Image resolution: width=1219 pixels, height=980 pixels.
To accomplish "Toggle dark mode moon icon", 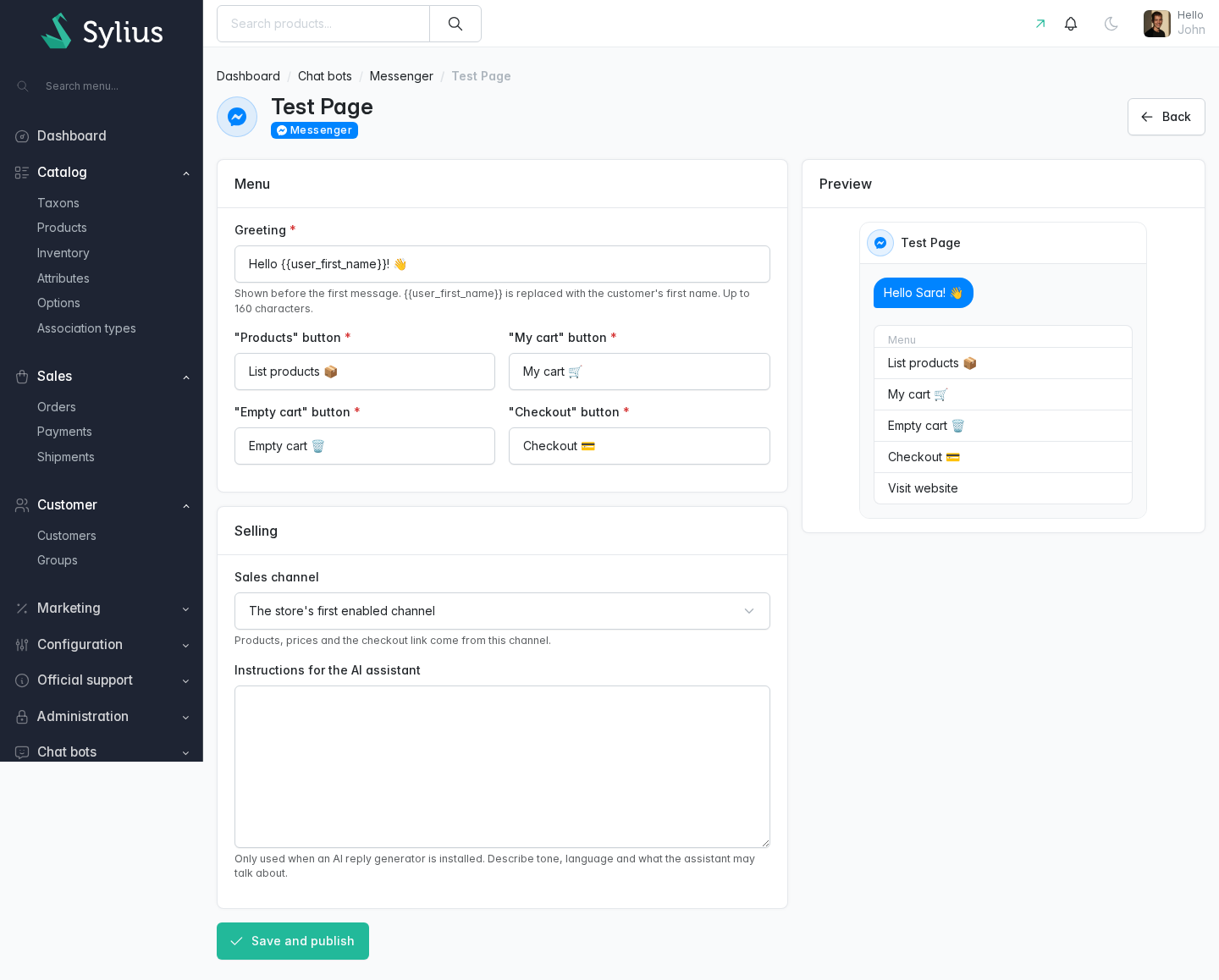I will click(x=1111, y=24).
